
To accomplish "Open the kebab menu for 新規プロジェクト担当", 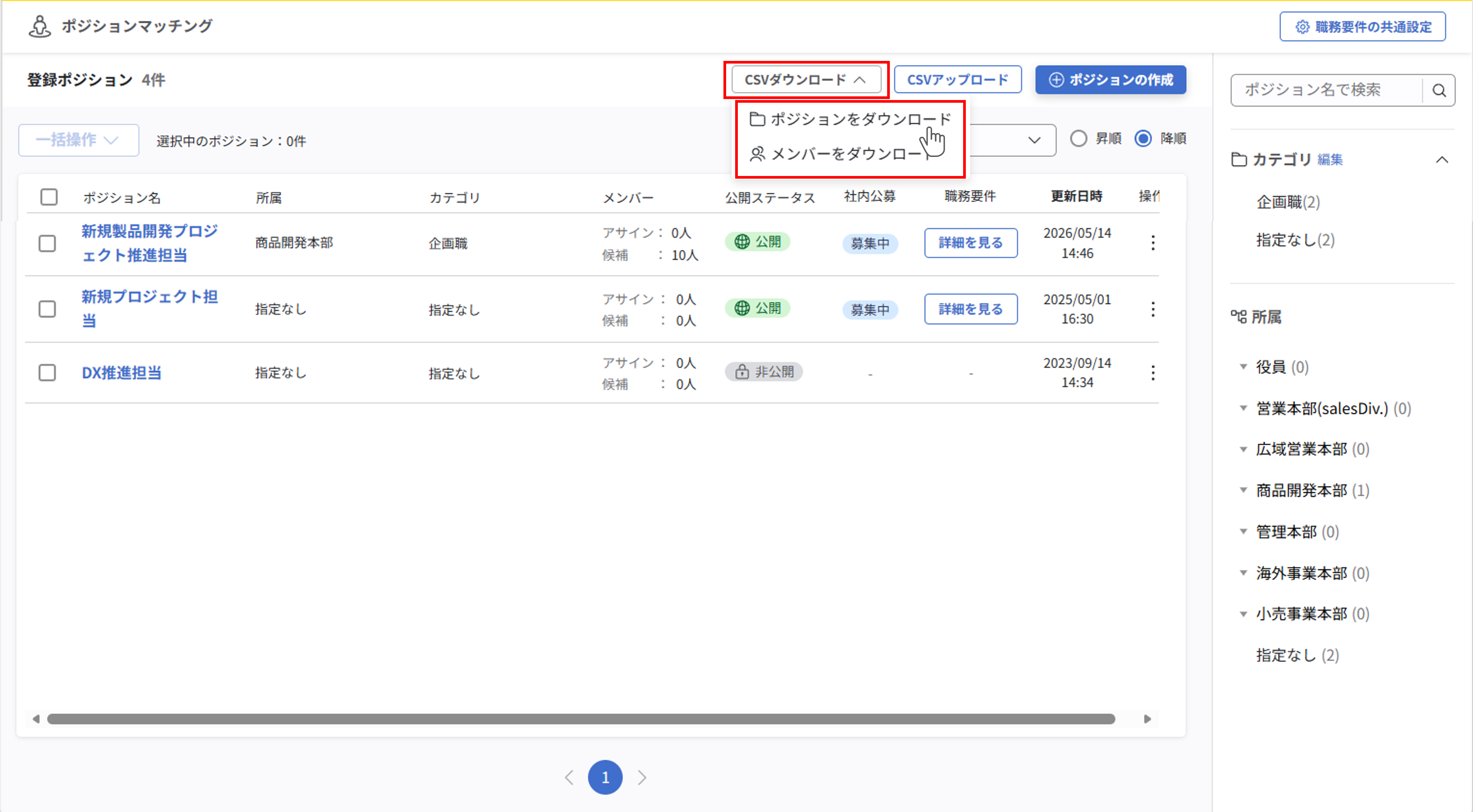I will 1153,309.
